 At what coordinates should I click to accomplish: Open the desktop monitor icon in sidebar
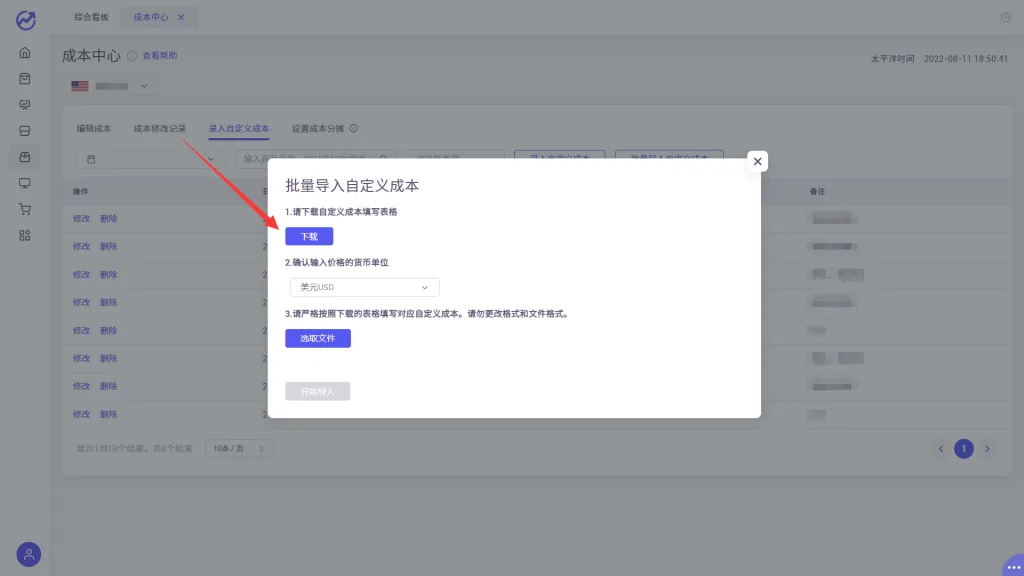pos(25,184)
